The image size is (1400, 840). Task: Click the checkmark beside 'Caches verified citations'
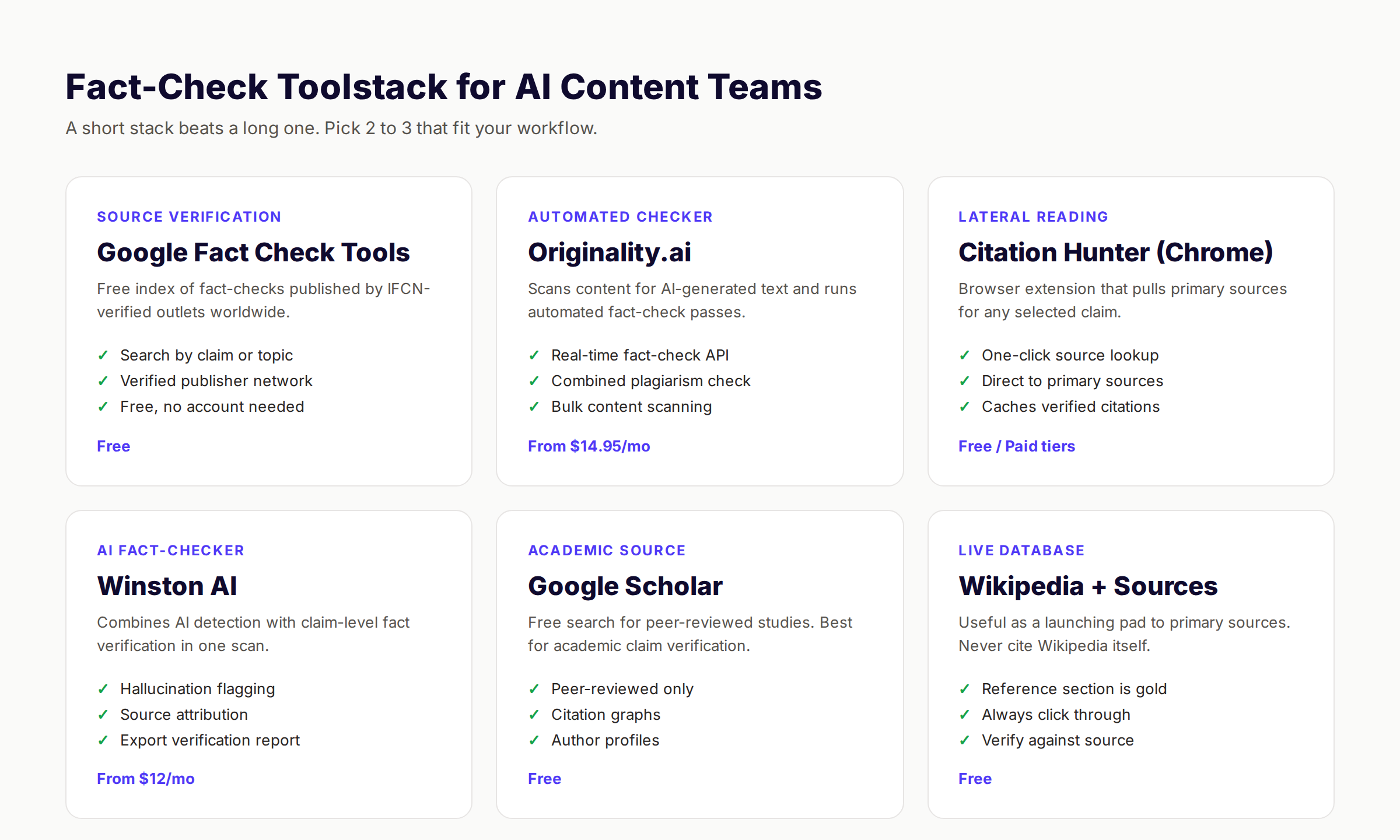(964, 407)
